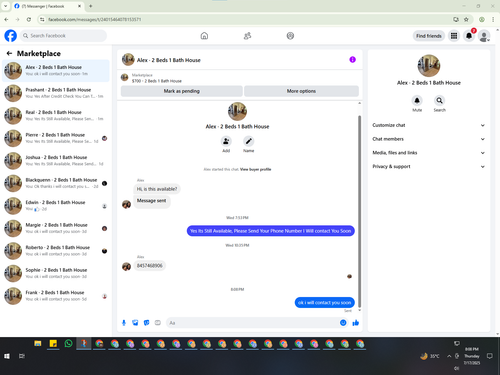Mute the chat using the bell icon
Screen dimensions: 500x375
417,100
